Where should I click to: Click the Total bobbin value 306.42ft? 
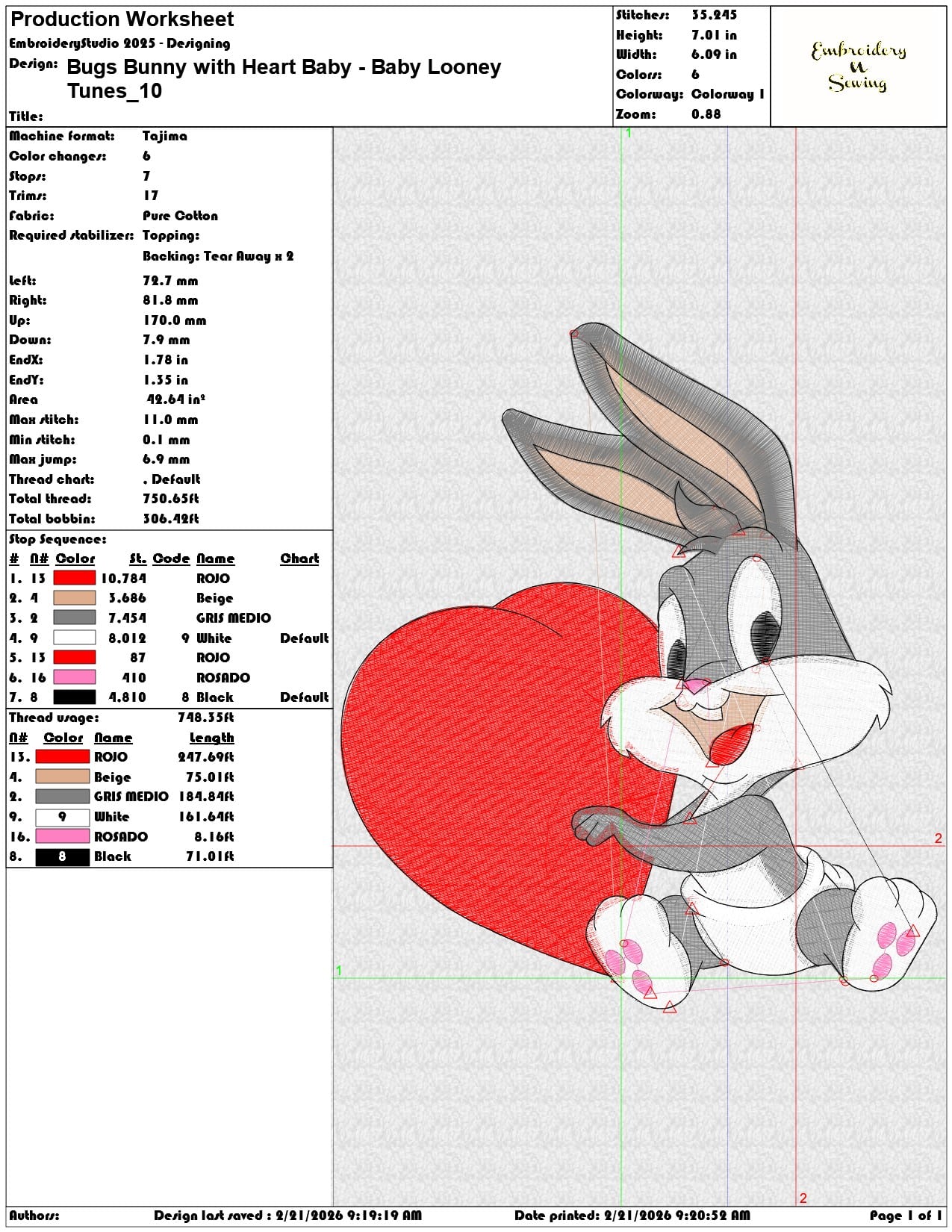[171, 519]
